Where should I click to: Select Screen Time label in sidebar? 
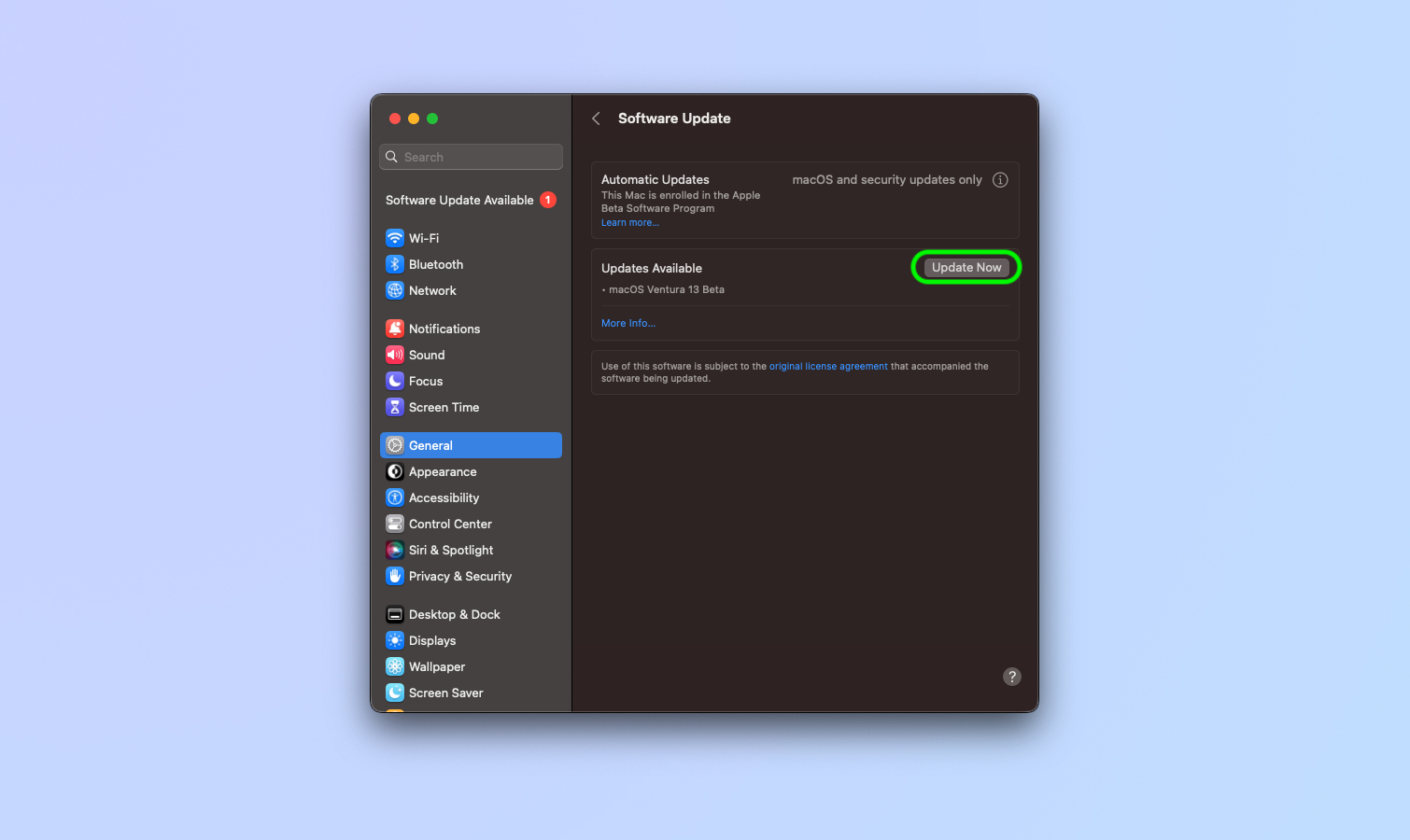pyautogui.click(x=444, y=407)
